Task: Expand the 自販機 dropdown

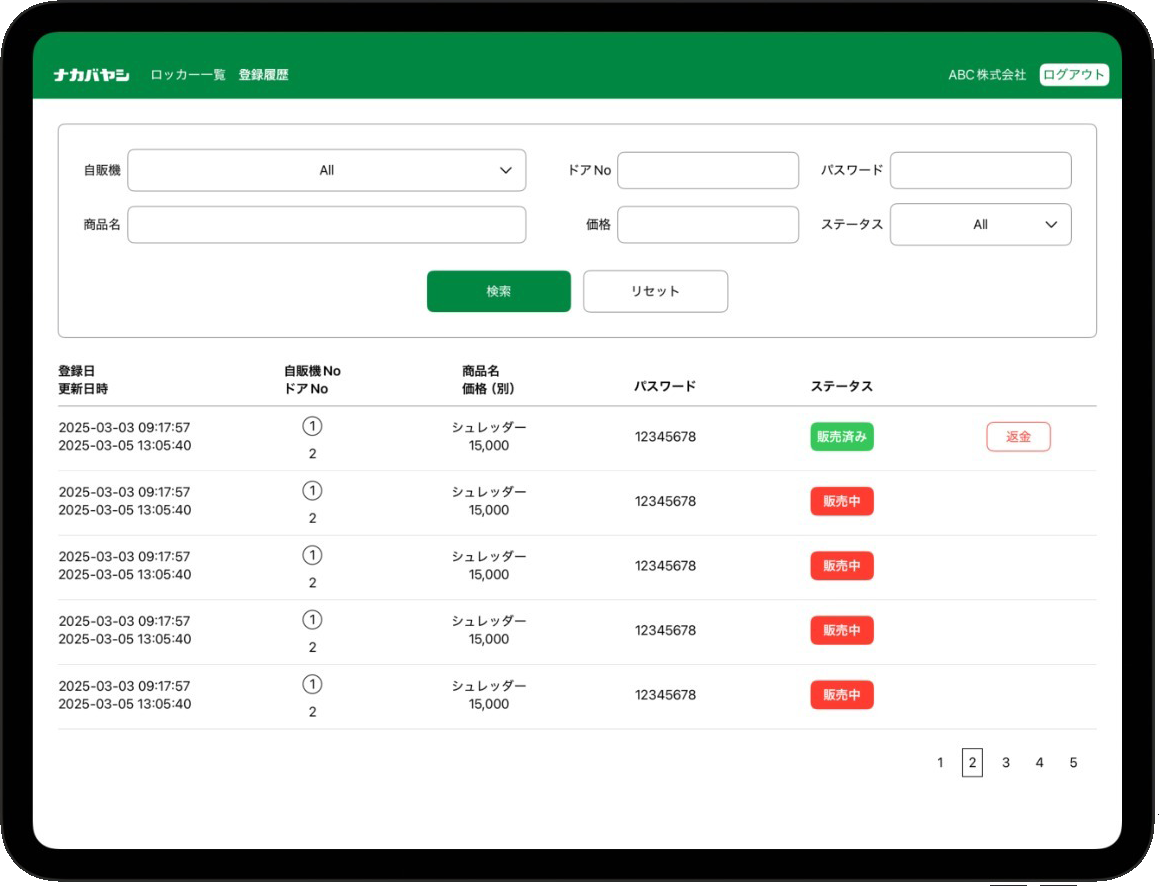Action: 326,171
